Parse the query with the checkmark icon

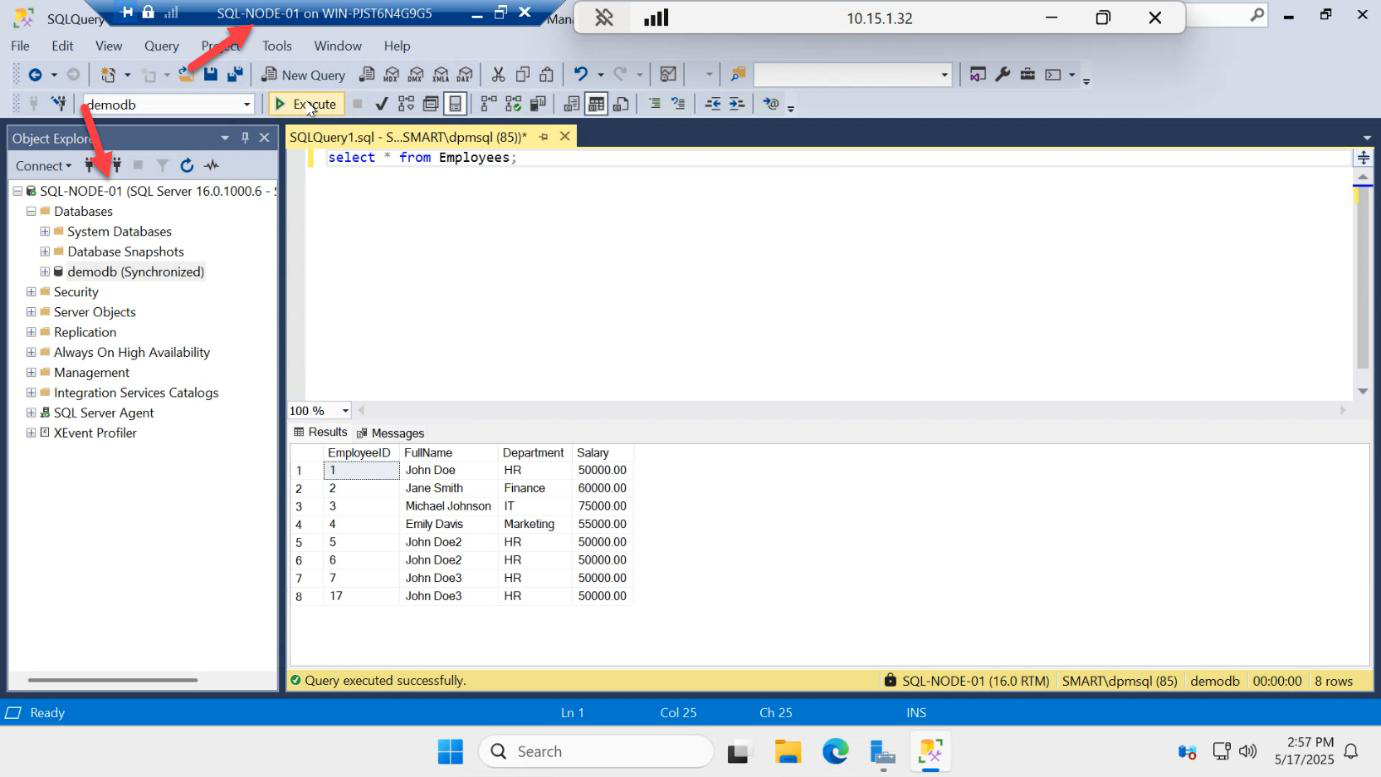381,104
